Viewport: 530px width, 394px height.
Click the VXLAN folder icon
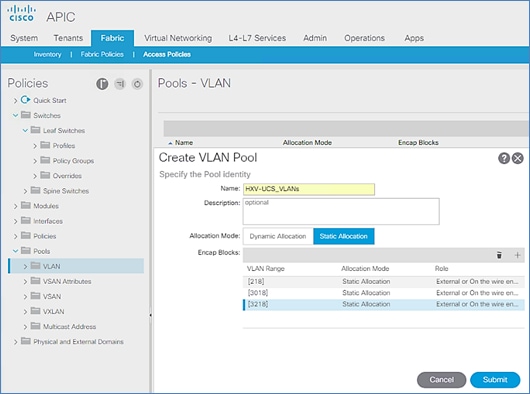tap(35, 311)
